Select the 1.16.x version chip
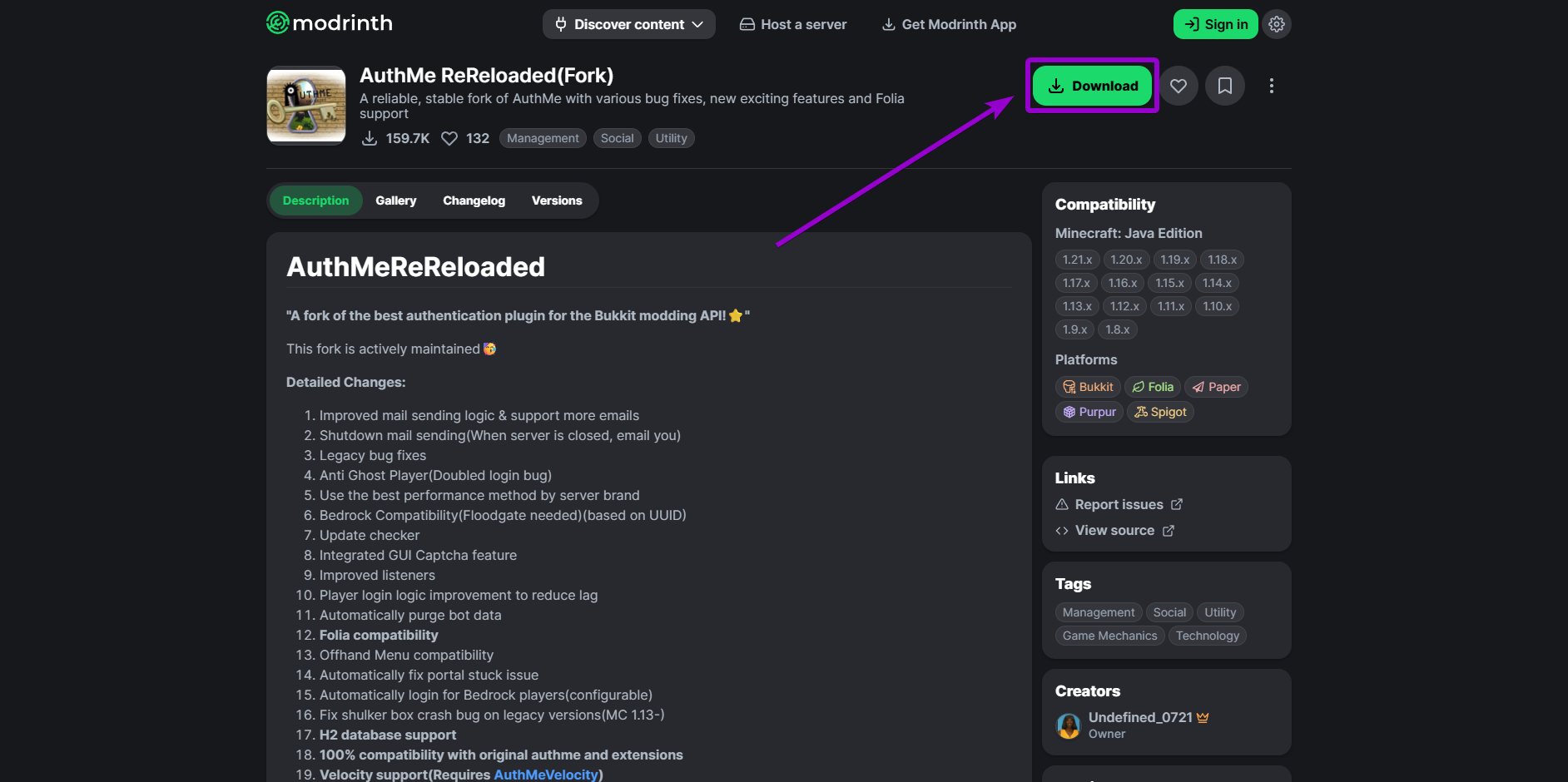 pos(1123,283)
